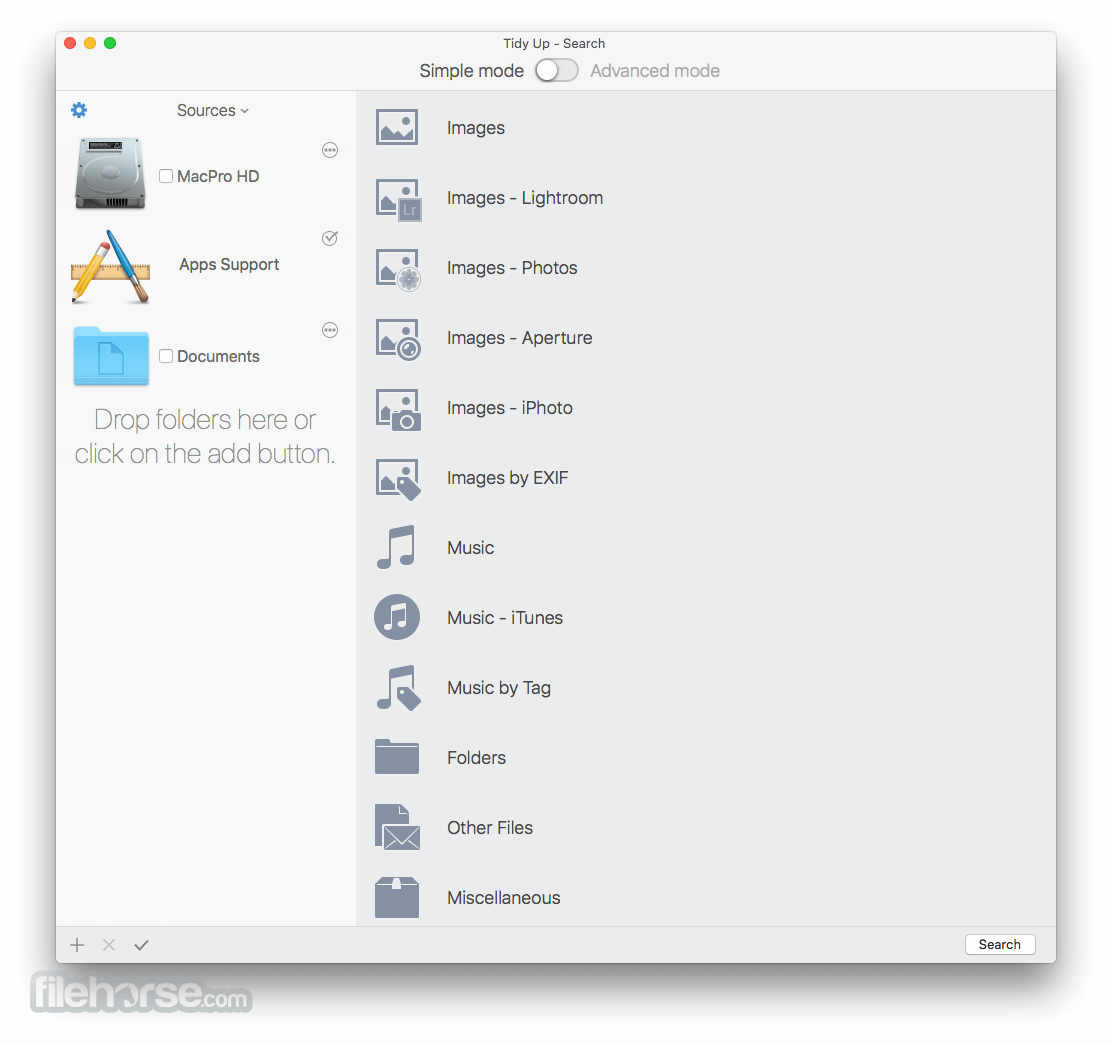Click the Apps Support source name

tap(229, 265)
